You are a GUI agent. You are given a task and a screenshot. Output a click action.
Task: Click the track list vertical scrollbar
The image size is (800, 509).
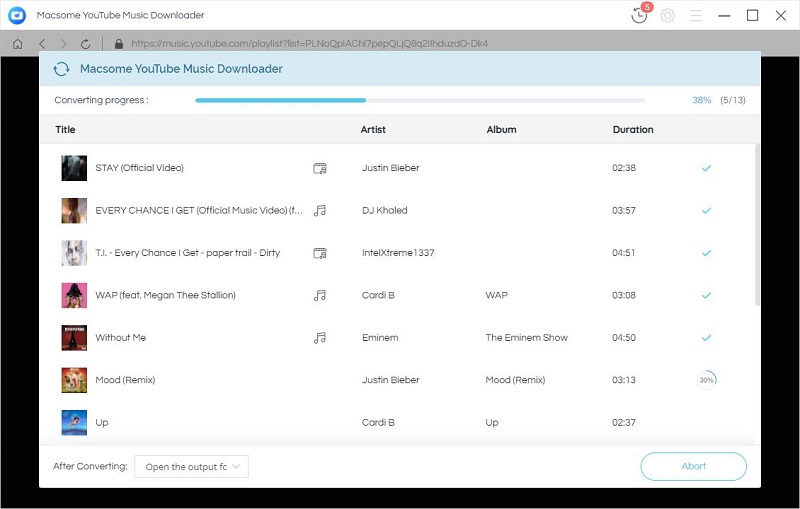click(757, 224)
